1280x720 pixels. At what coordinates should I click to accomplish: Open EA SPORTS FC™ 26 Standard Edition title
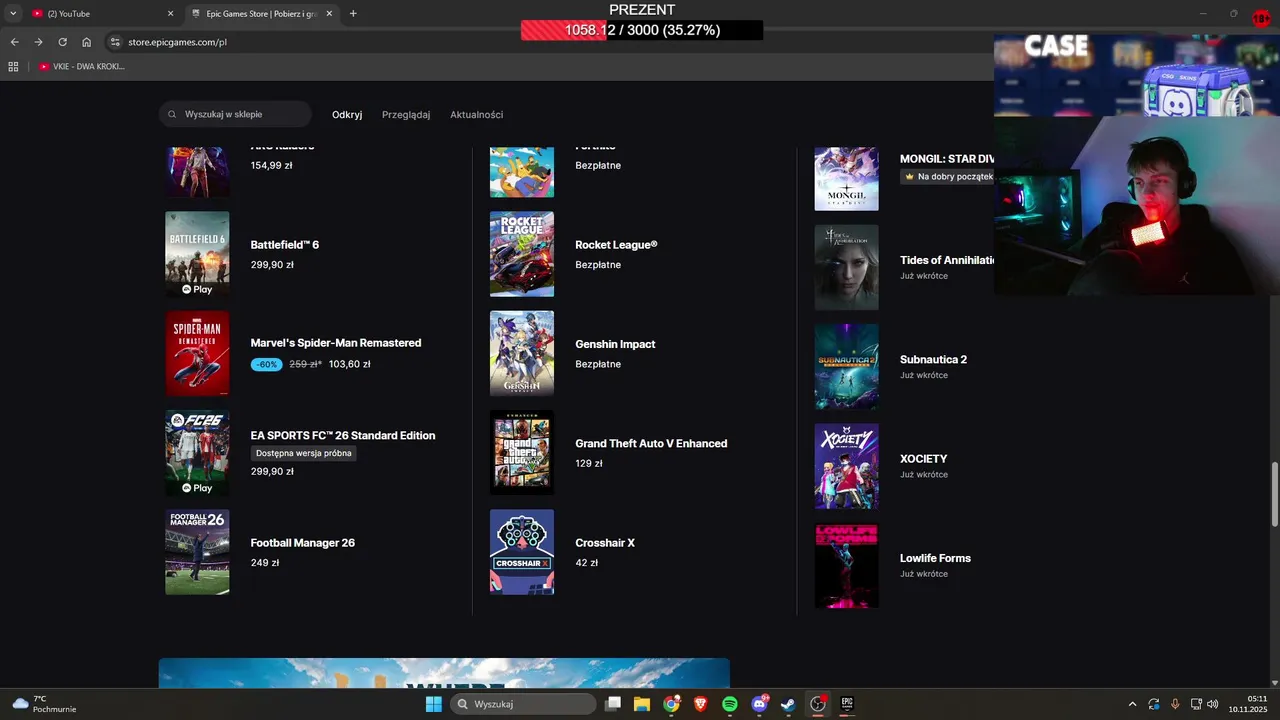click(343, 436)
